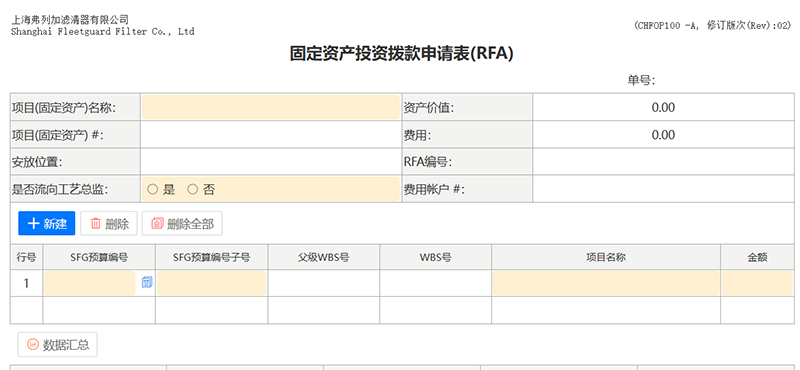Click the 数据汇总 button

[x=57, y=344]
